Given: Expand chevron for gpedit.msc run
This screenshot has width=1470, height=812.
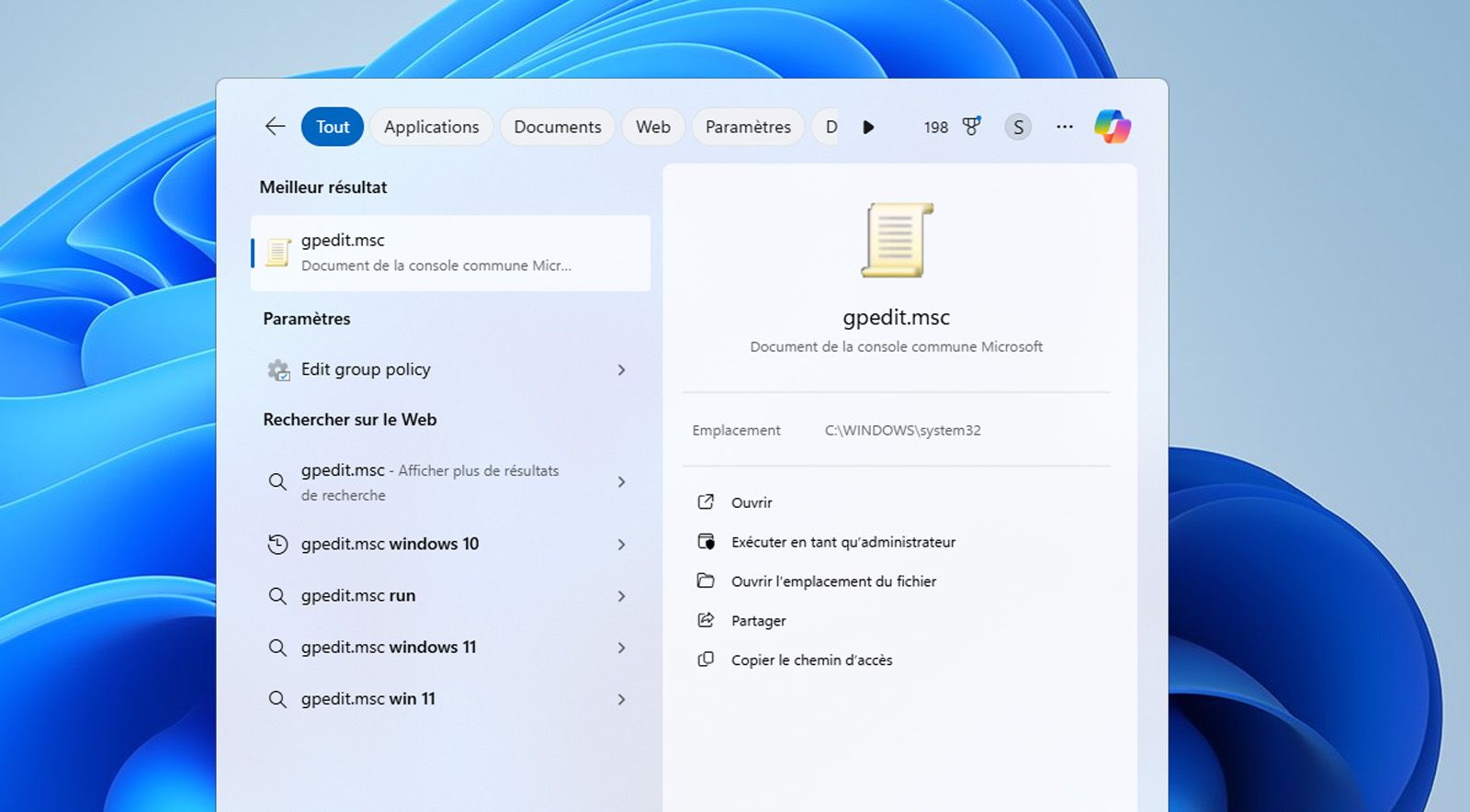Looking at the screenshot, I should (x=622, y=596).
